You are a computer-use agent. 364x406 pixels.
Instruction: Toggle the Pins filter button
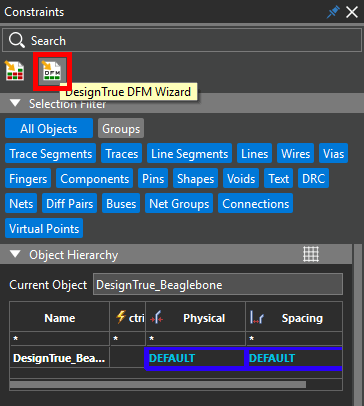153,178
